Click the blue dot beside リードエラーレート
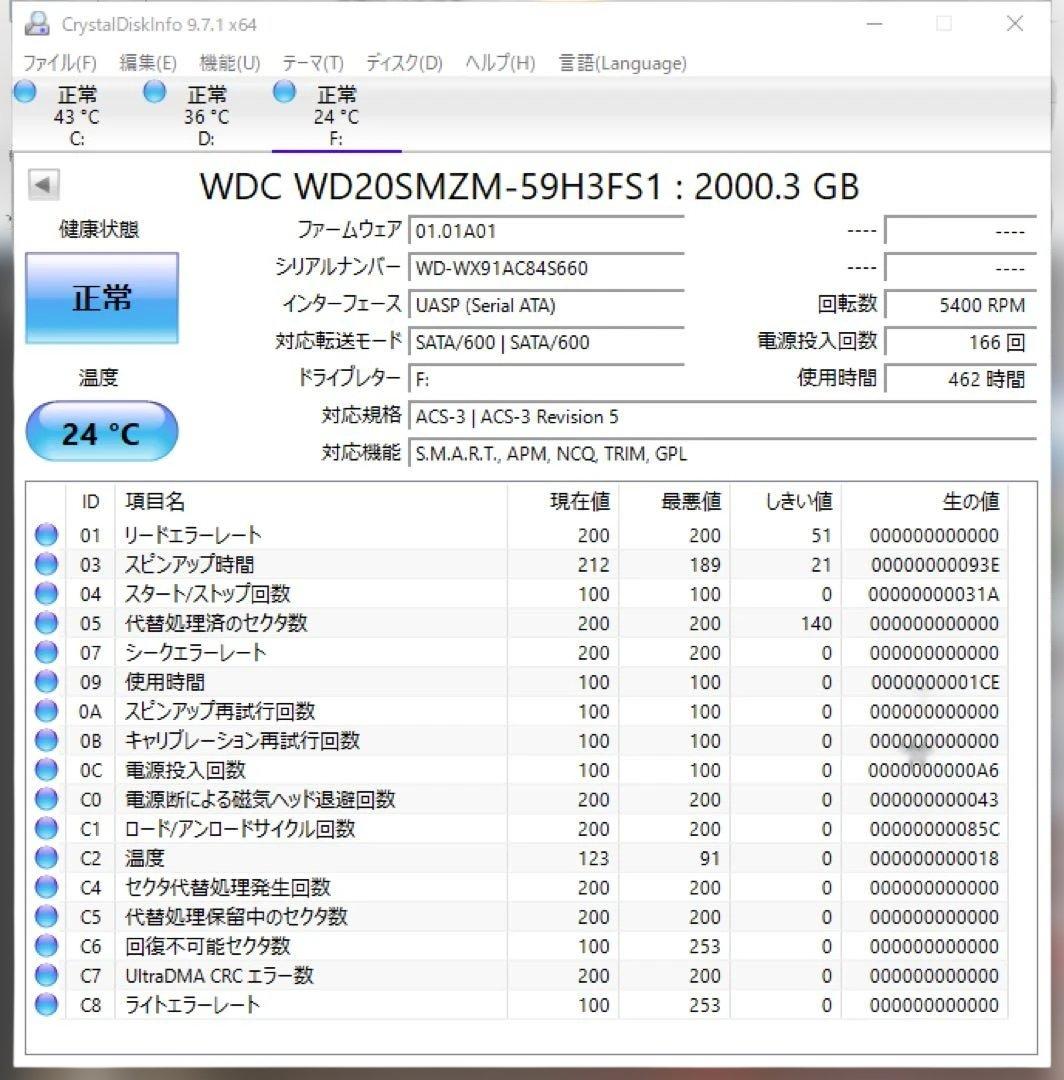Image resolution: width=1064 pixels, height=1080 pixels. click(x=46, y=535)
